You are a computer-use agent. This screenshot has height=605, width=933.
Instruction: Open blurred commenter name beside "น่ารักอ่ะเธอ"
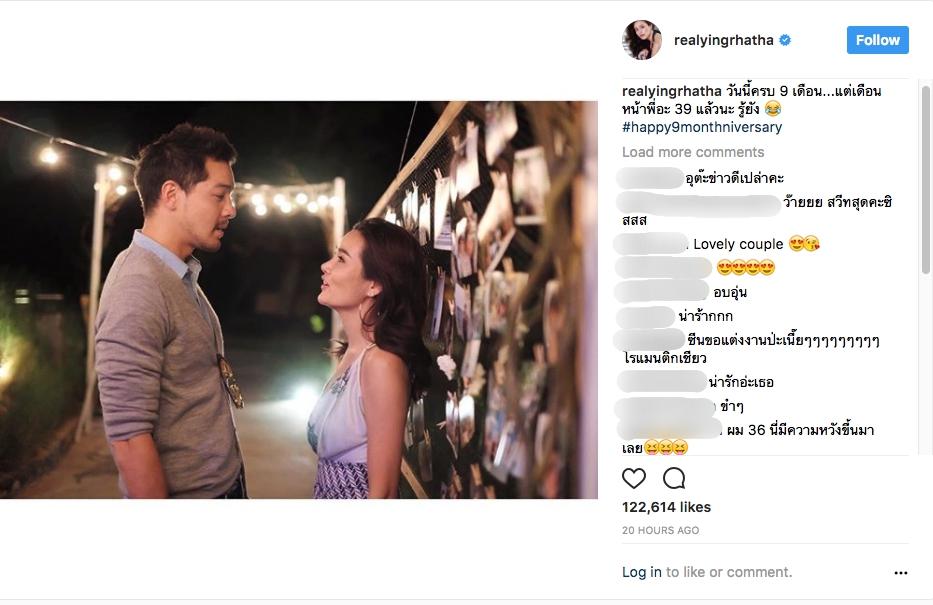662,382
